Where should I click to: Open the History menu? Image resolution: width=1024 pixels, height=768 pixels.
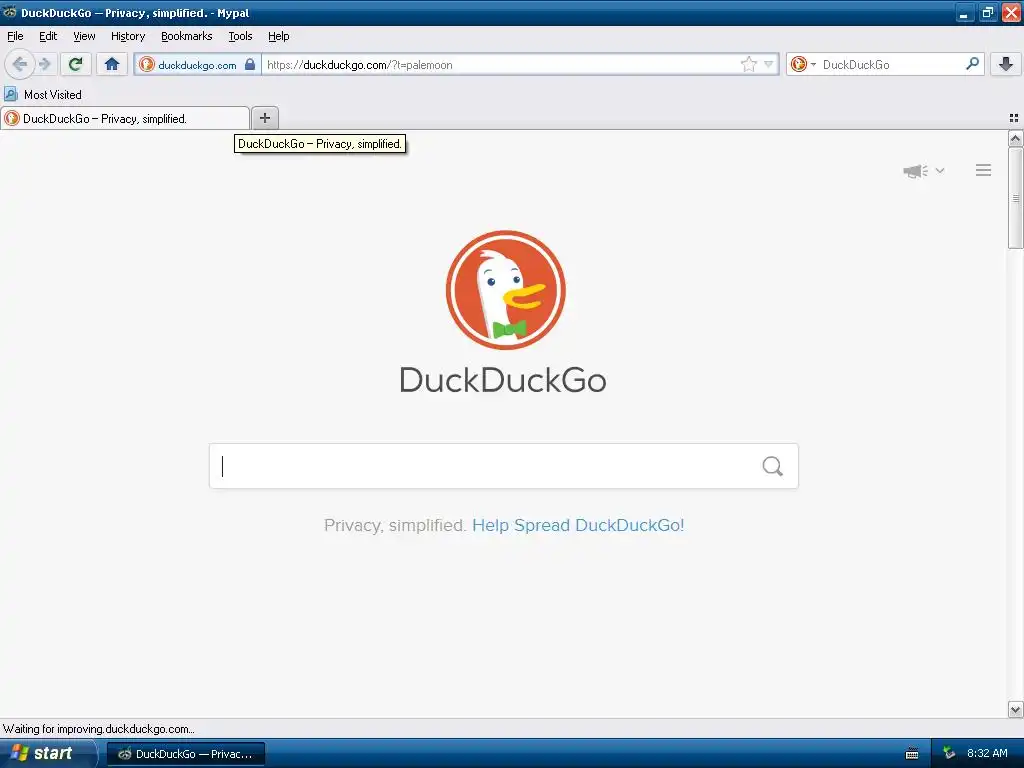click(128, 36)
